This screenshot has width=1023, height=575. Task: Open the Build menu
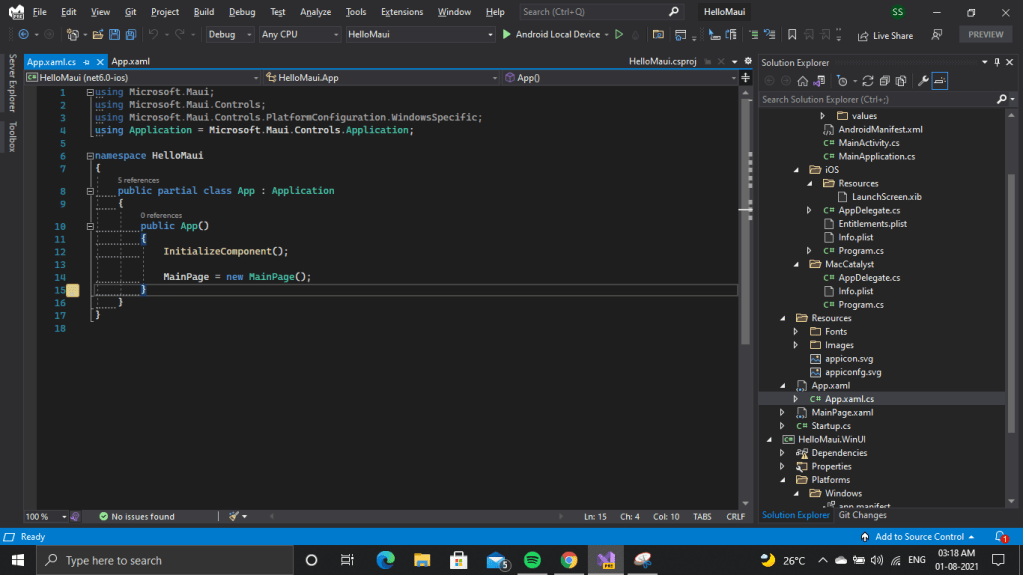[x=204, y=12]
